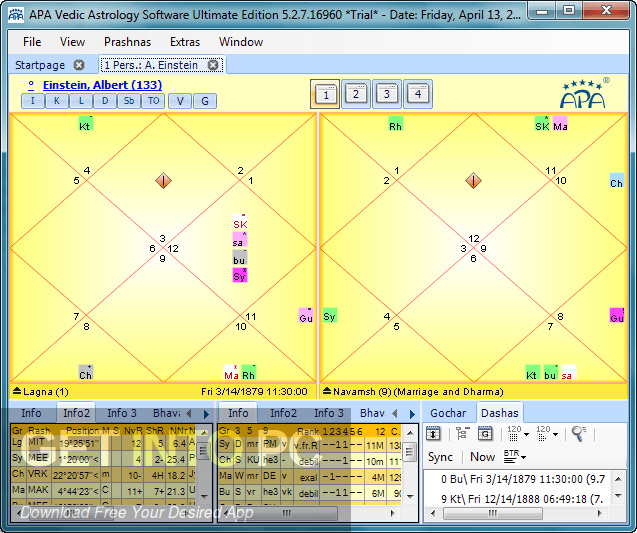Screen dimensions: 637x533
Task: Open Info2 tab under Navamsh chart
Action: 284,413
